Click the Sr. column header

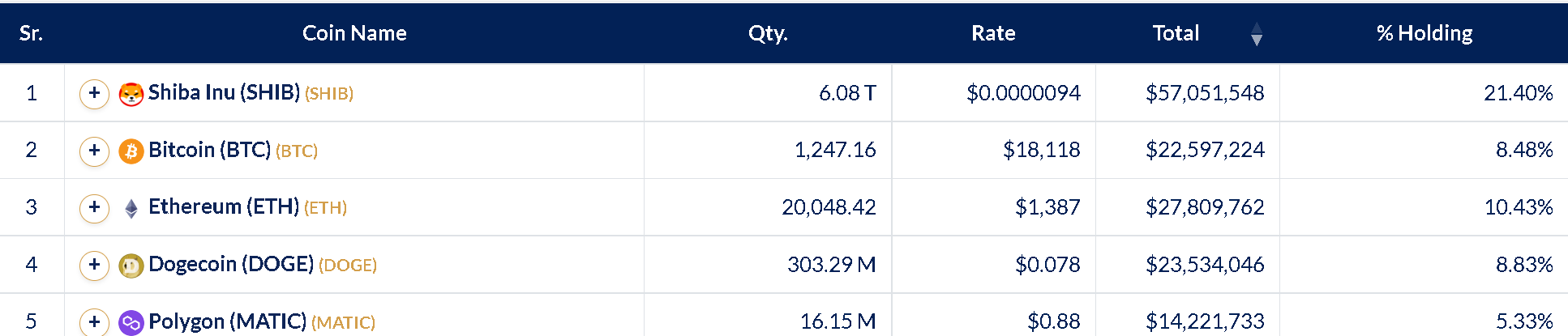pos(31,33)
